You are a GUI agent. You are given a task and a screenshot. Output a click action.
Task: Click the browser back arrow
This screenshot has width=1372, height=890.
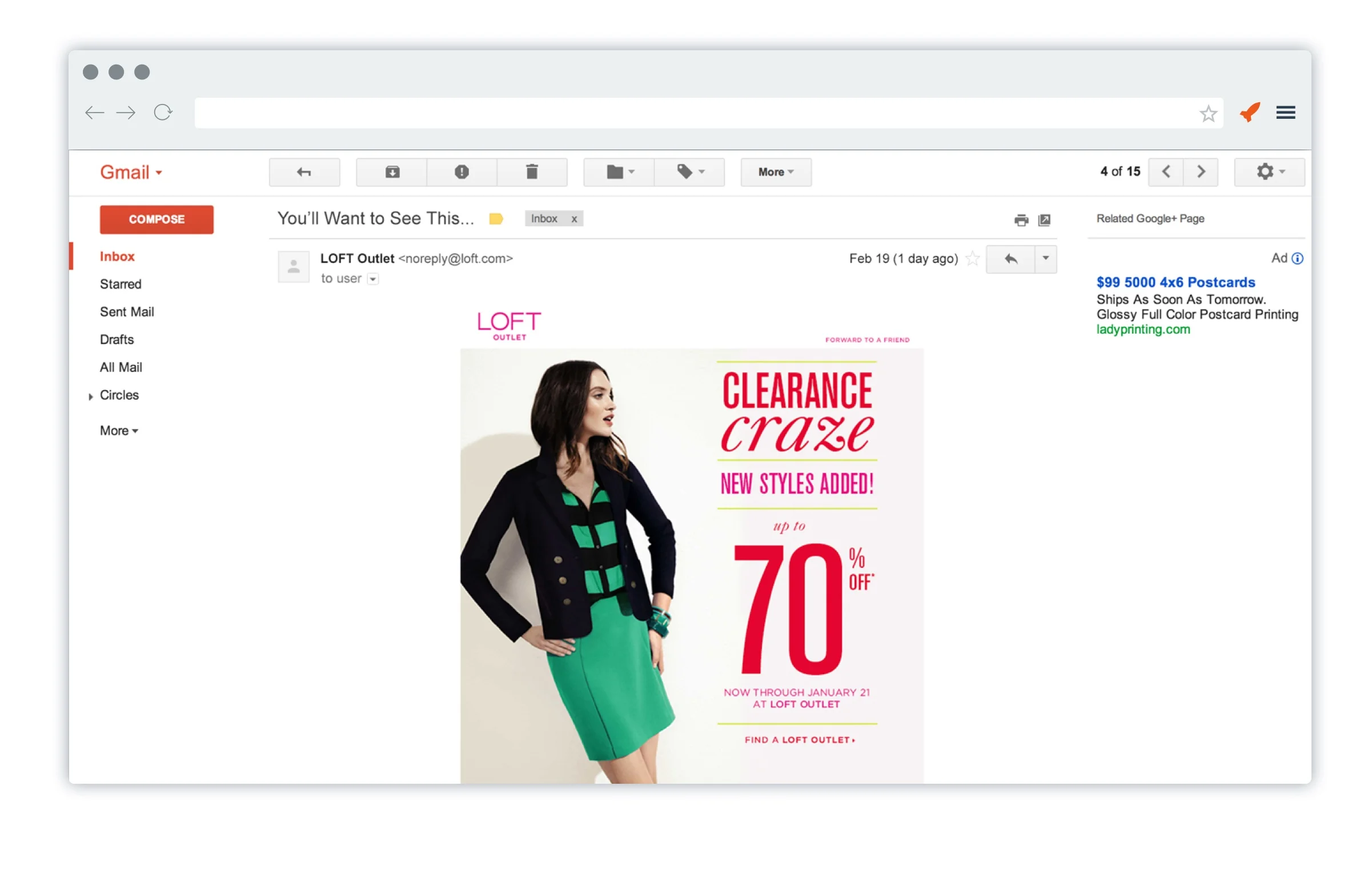95,113
